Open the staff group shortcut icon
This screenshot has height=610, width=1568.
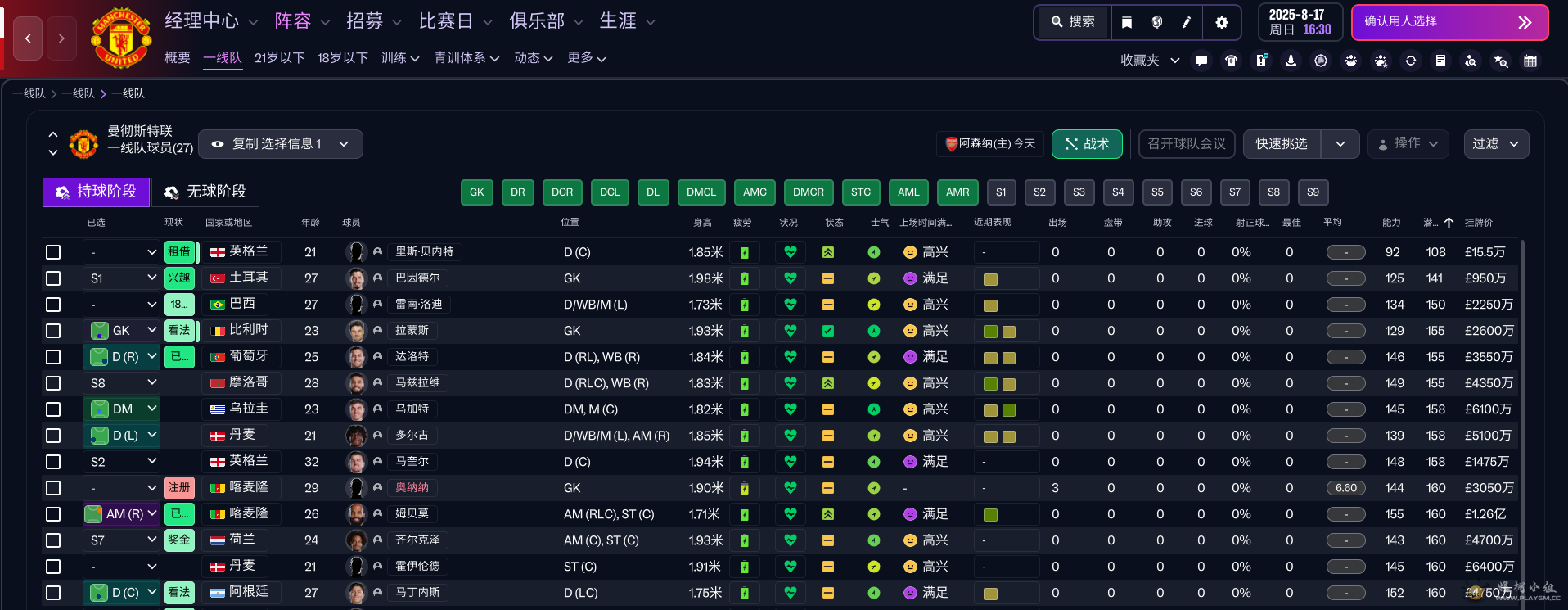1350,61
